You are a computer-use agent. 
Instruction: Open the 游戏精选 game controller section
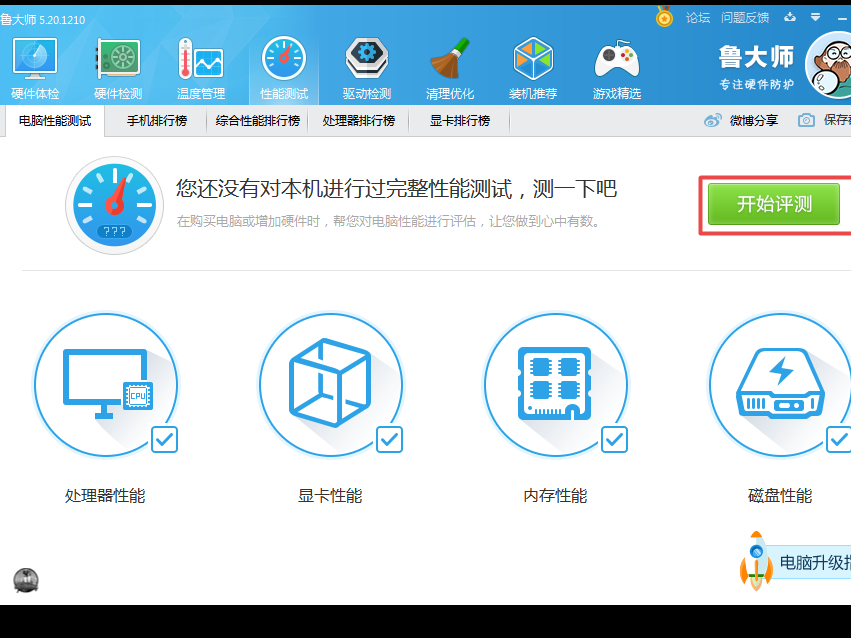617,69
